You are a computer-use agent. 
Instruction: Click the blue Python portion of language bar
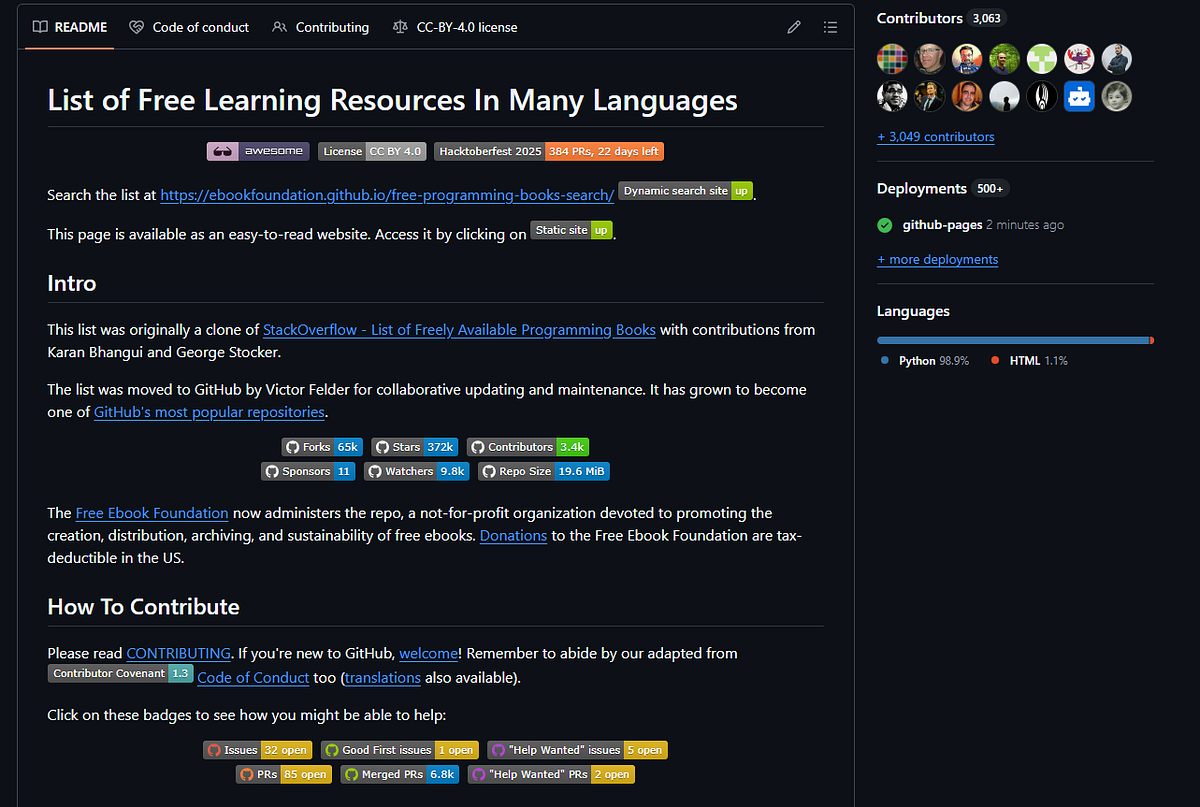tap(1013, 340)
